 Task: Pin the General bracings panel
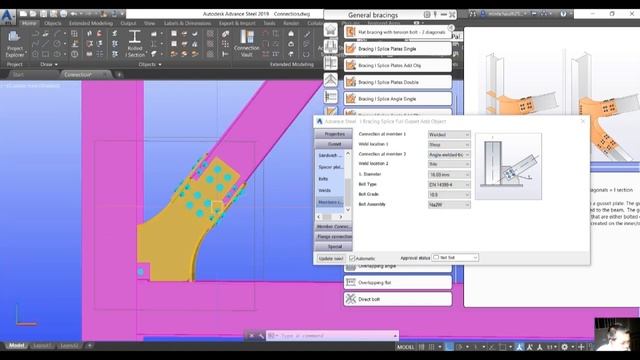click(x=436, y=15)
